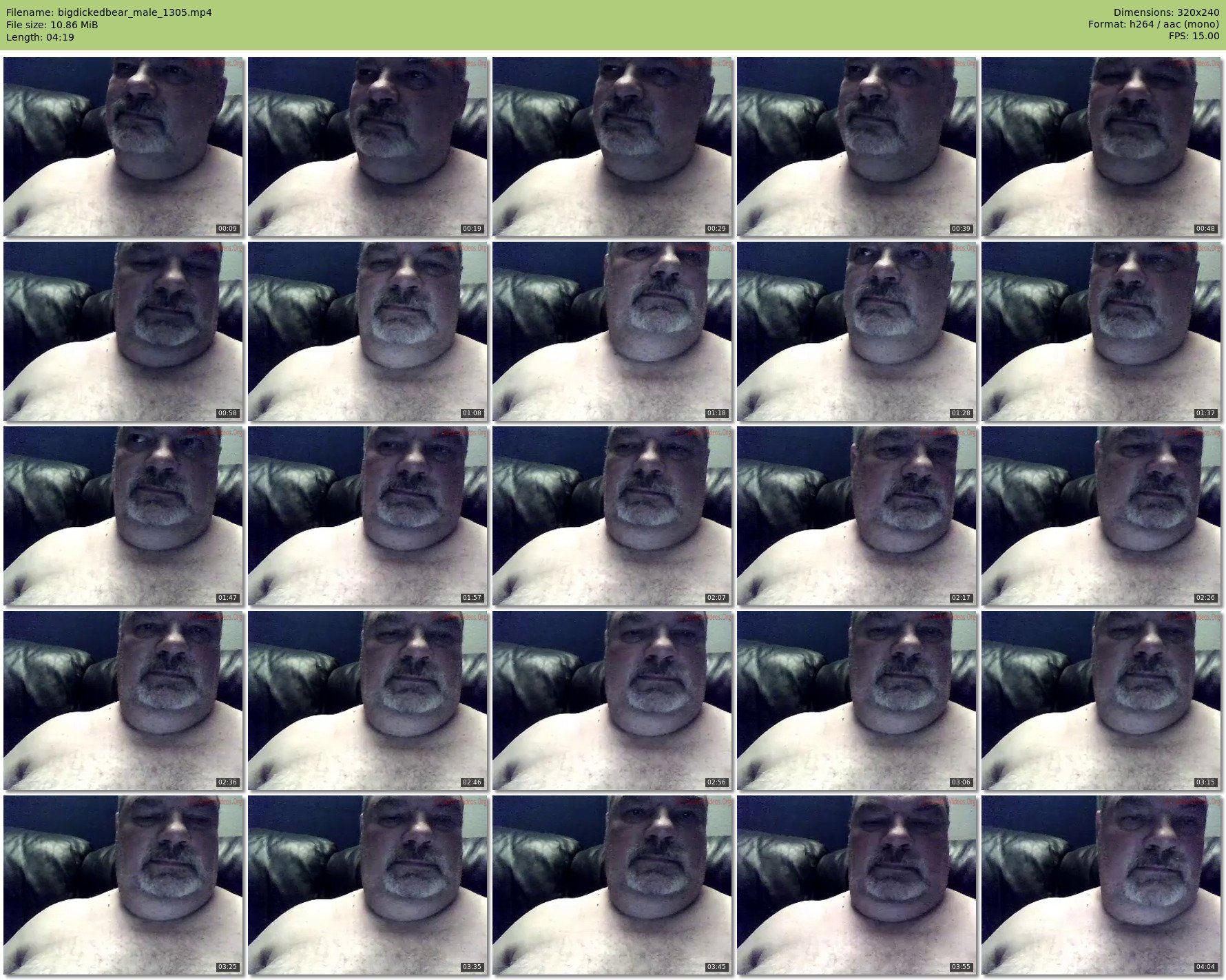Click the 'Length: 04:19' text
Screen dimensions: 1226x980
pyautogui.click(x=40, y=37)
